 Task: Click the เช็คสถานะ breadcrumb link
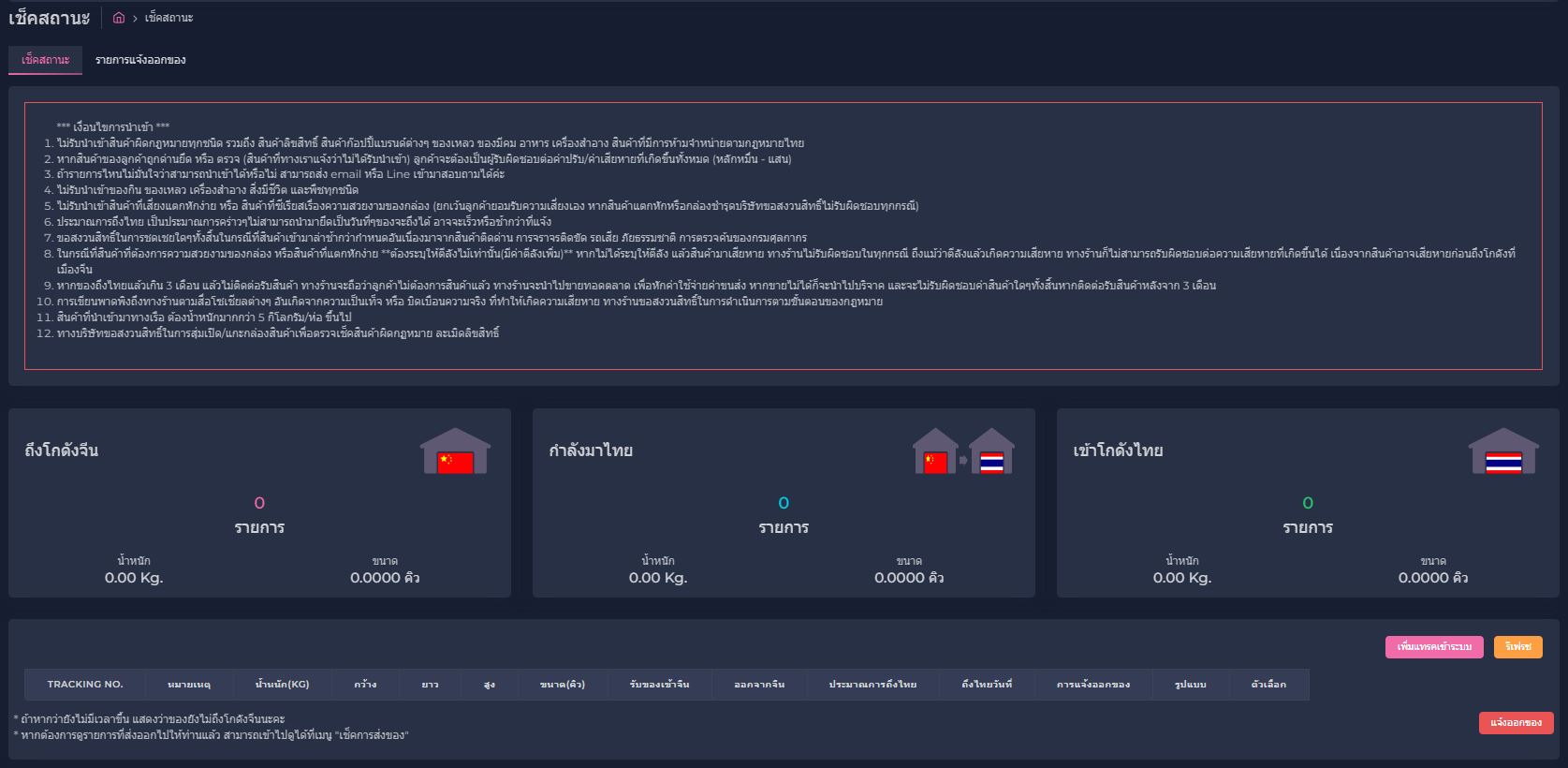(169, 18)
